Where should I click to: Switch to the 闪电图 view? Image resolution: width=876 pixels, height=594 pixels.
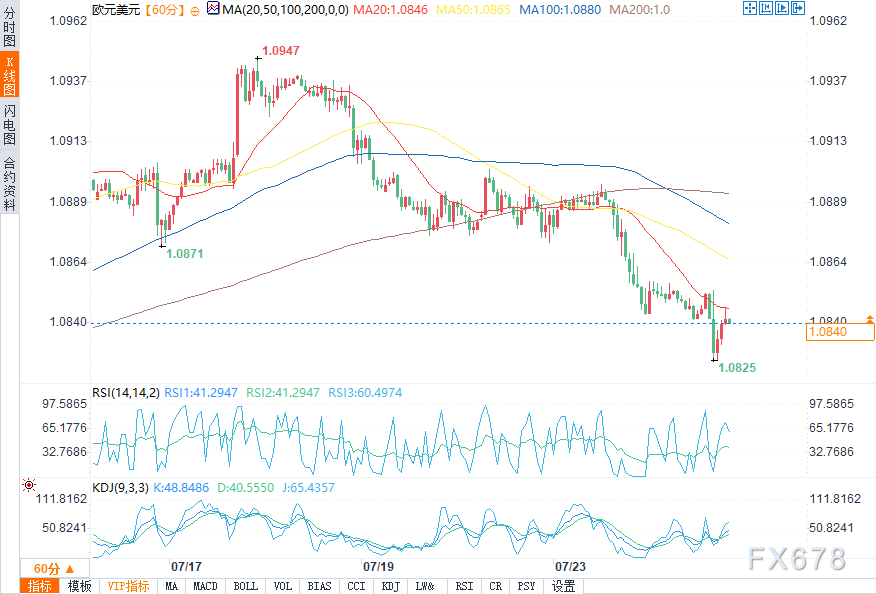9,124
